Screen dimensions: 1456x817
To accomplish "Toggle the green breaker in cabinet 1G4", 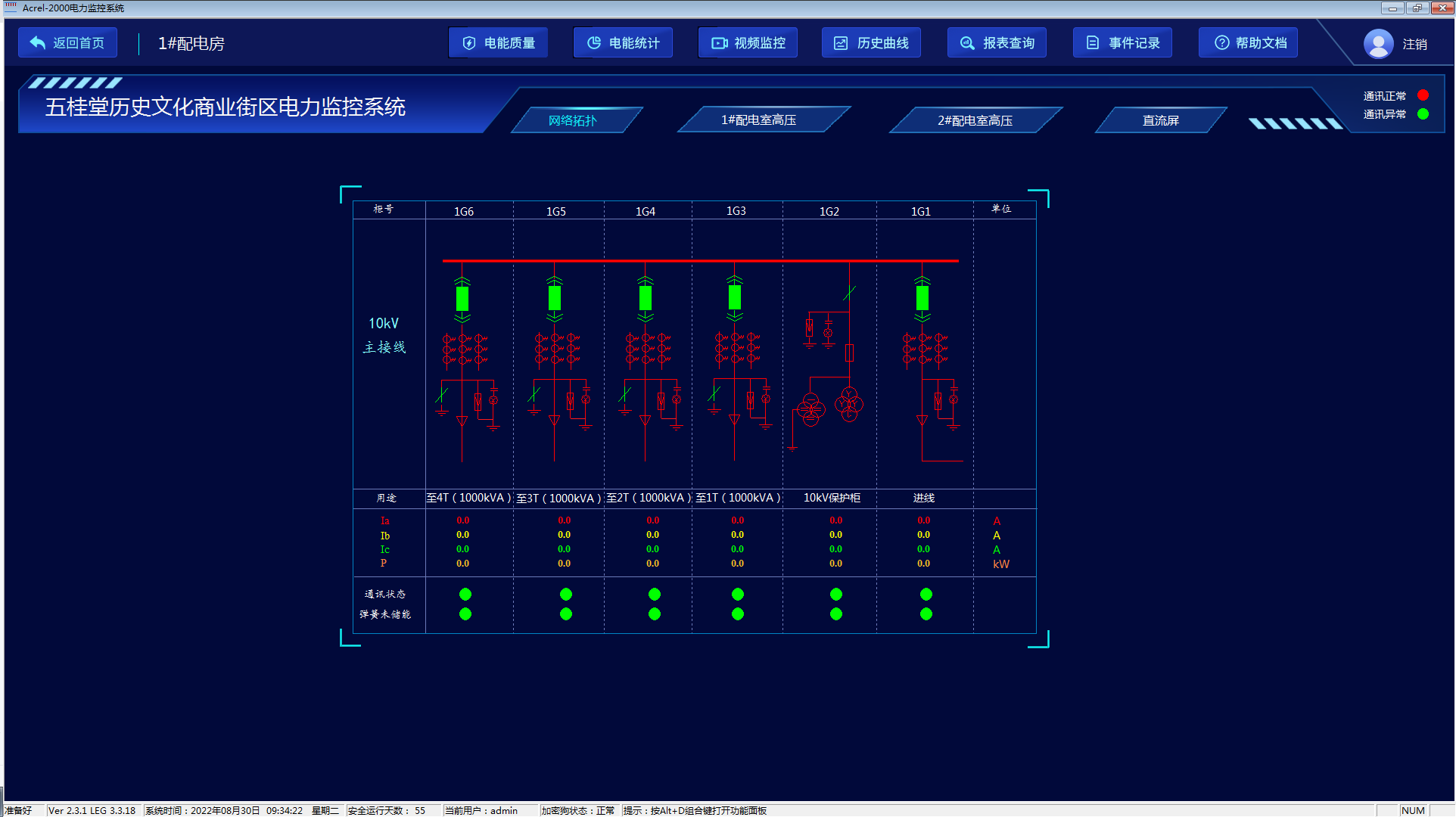I will (645, 299).
